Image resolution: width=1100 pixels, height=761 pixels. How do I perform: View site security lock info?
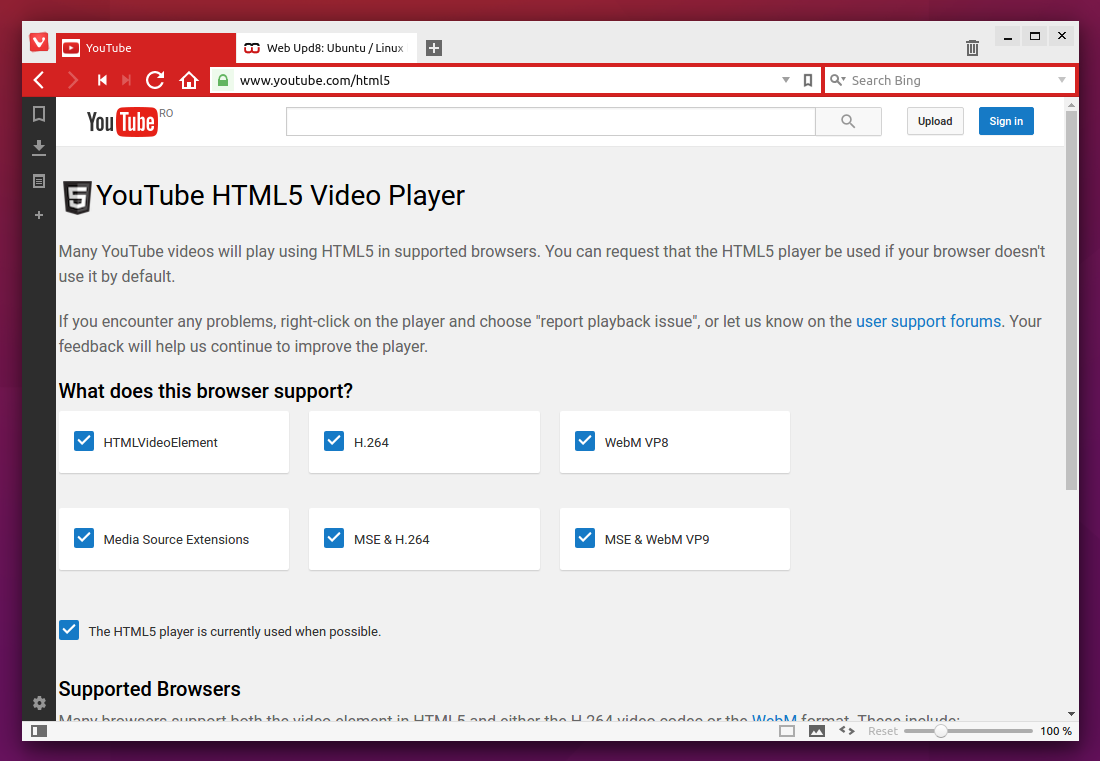(222, 80)
